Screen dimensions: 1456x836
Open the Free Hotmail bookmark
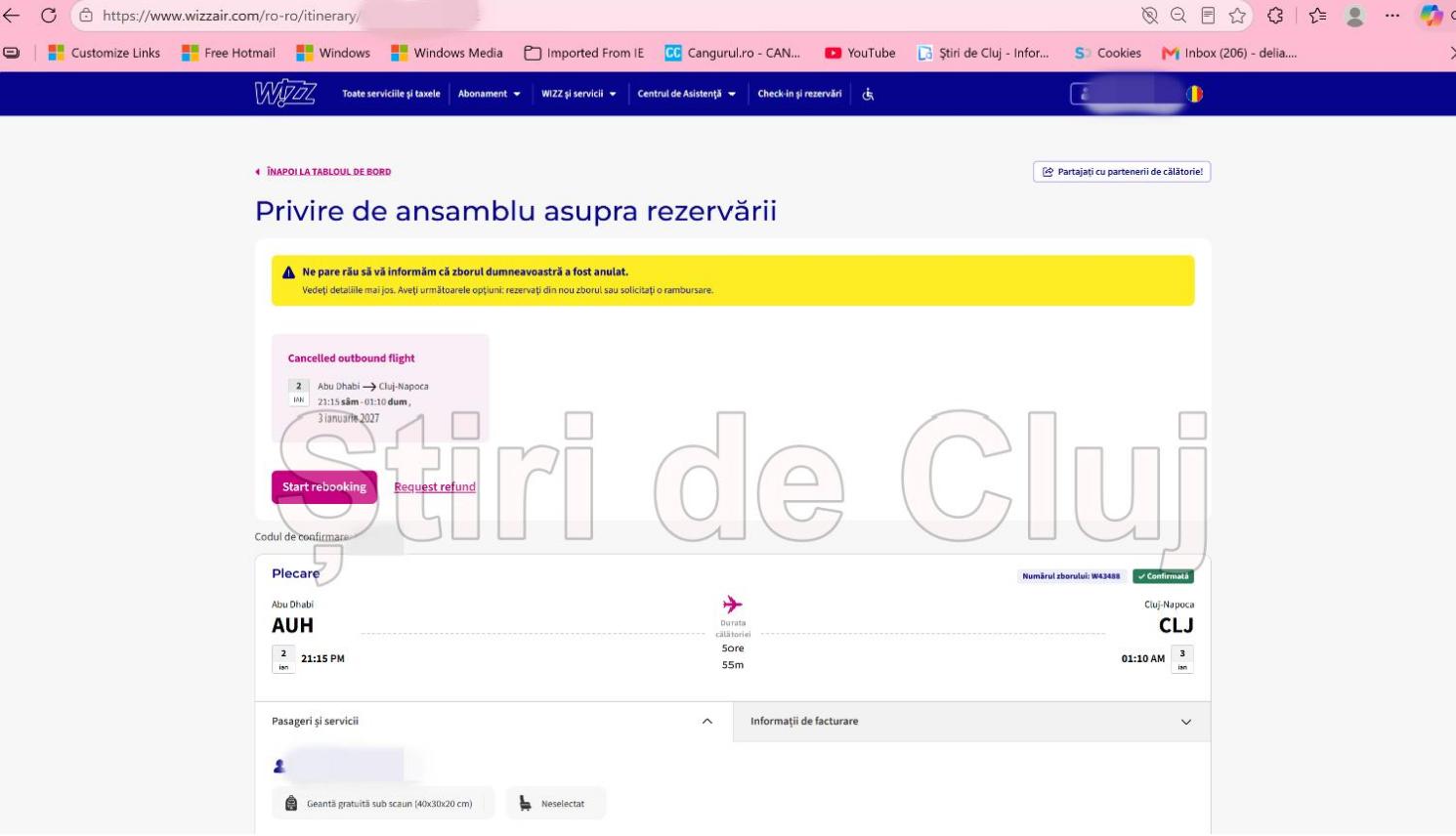click(229, 53)
